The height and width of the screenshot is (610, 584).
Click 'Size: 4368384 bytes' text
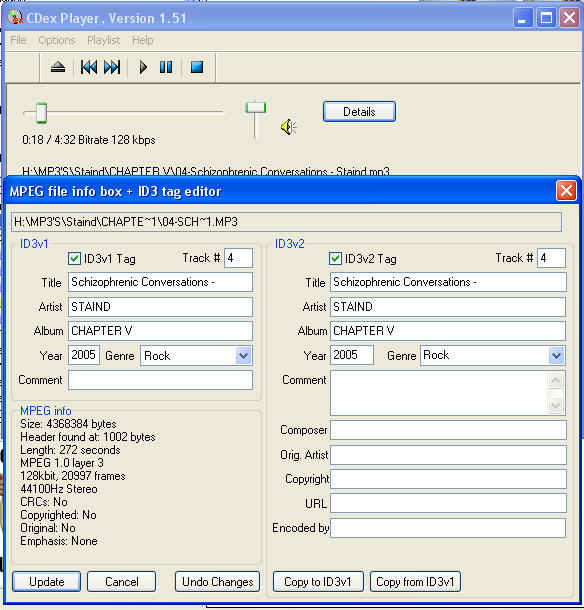point(68,424)
